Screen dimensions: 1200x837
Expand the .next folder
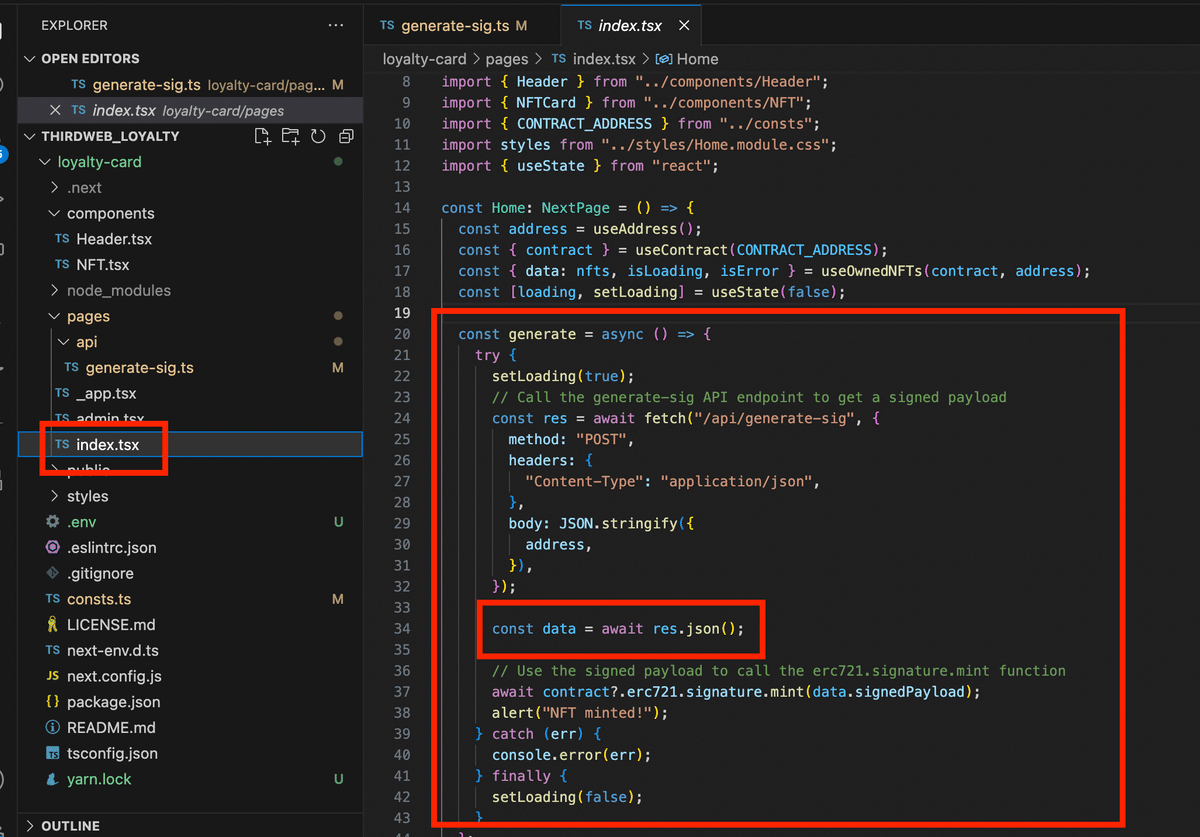[55, 188]
